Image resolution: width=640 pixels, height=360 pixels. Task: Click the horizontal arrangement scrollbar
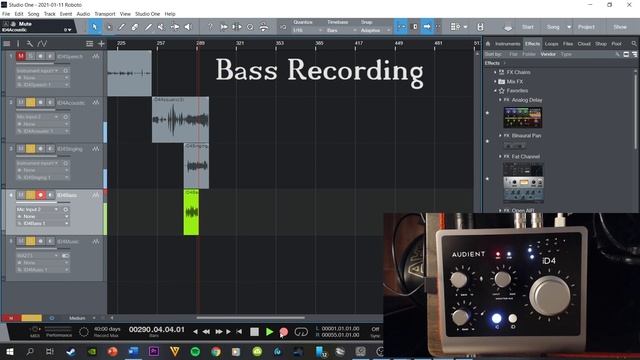(250, 318)
